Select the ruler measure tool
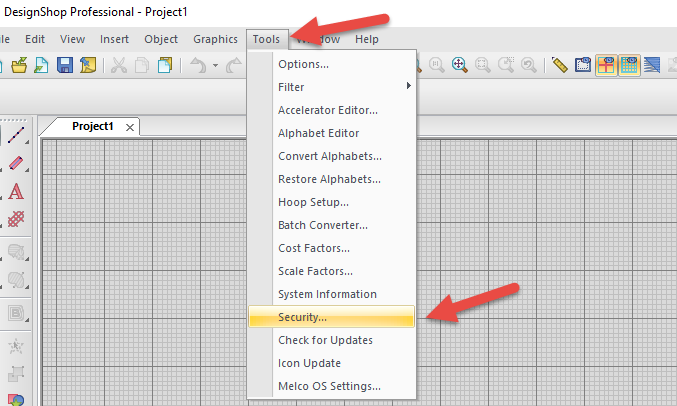Screen dimensions: 677x406 pyautogui.click(x=560, y=66)
